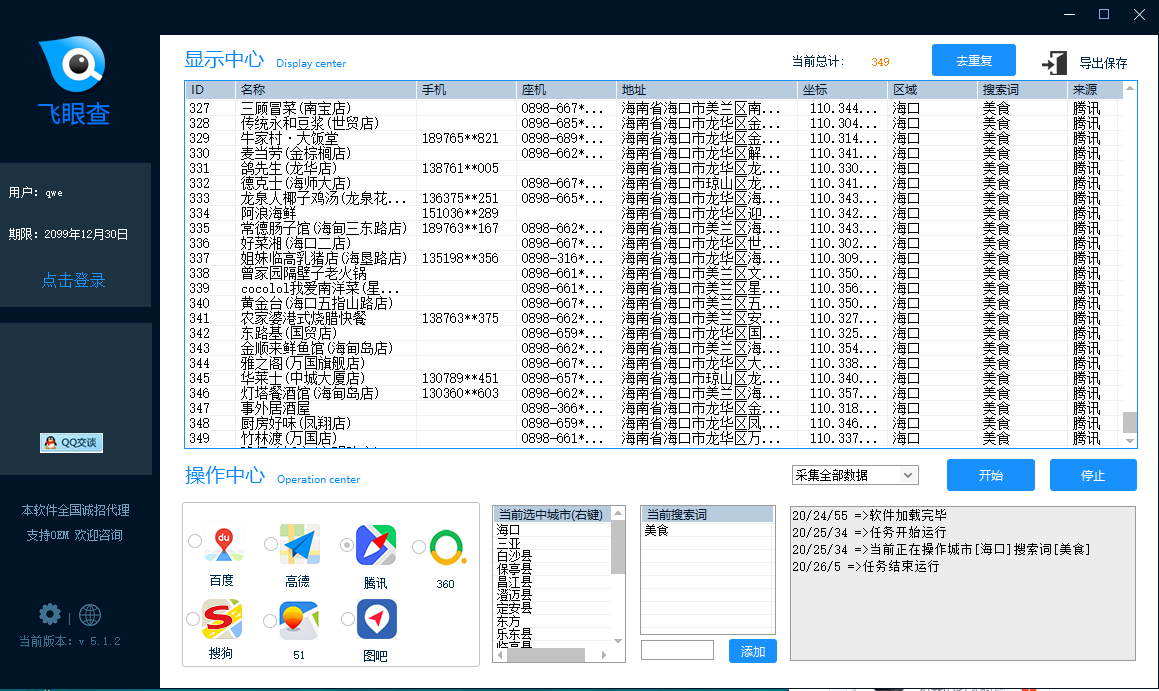Click the 51 map icon
Screen dimensions: 1159x691
click(299, 620)
